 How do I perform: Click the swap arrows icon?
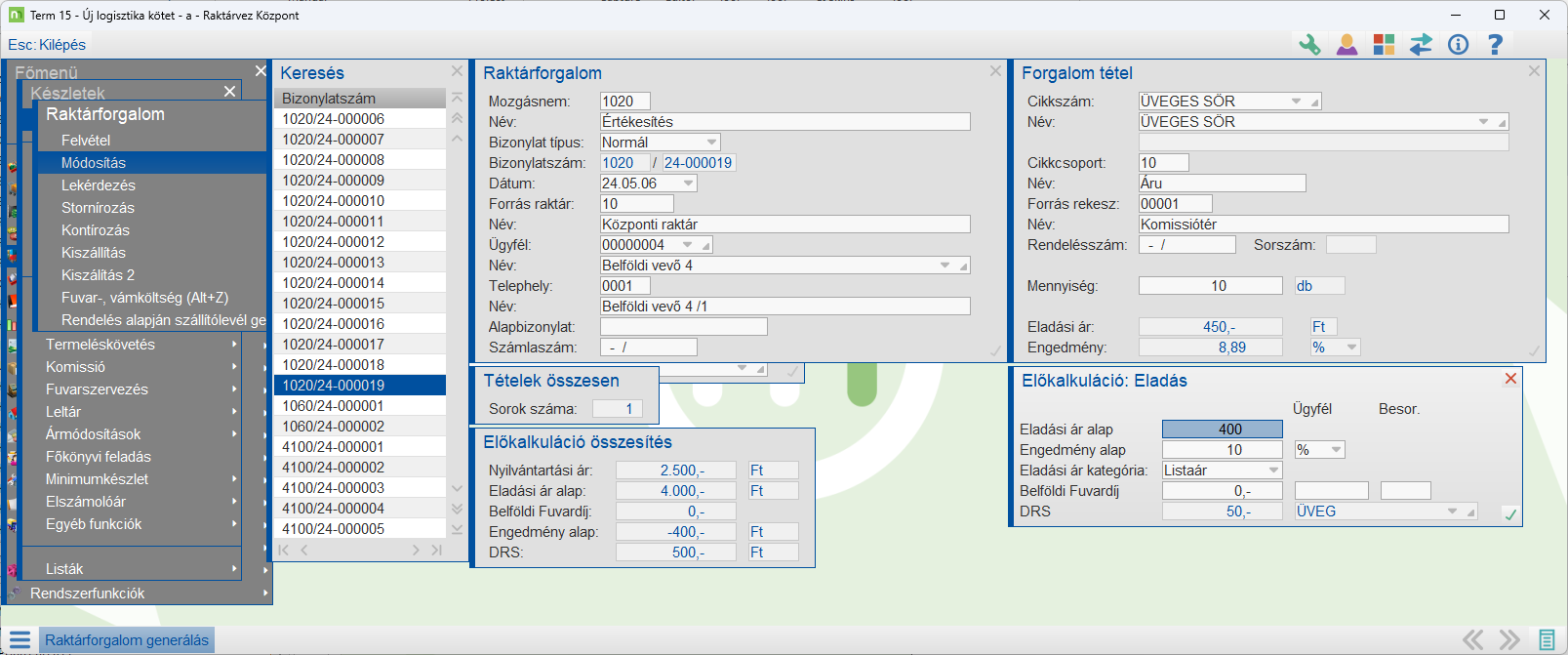click(1421, 44)
